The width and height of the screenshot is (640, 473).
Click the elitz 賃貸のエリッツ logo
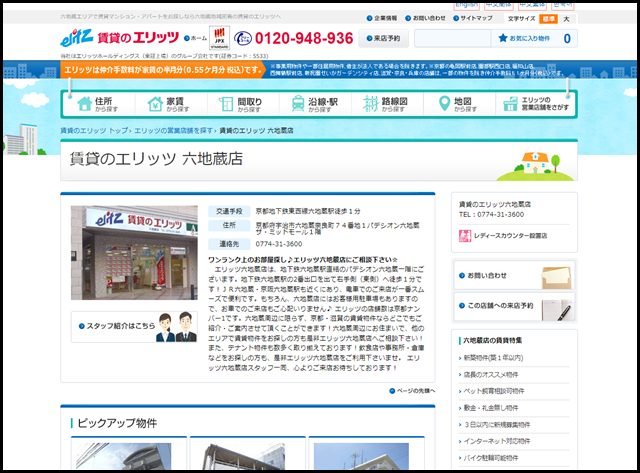(x=120, y=38)
